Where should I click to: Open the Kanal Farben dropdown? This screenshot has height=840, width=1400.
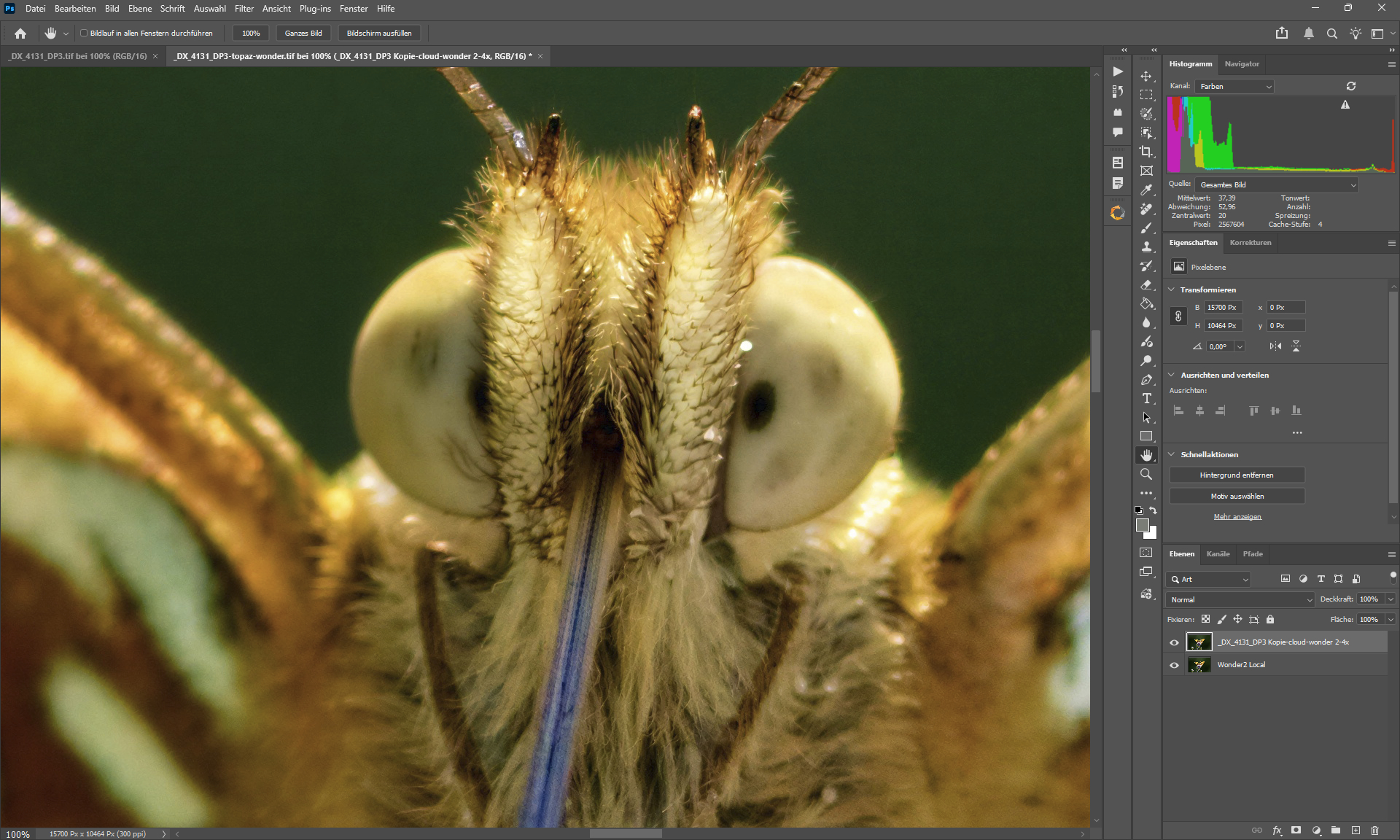point(1235,86)
